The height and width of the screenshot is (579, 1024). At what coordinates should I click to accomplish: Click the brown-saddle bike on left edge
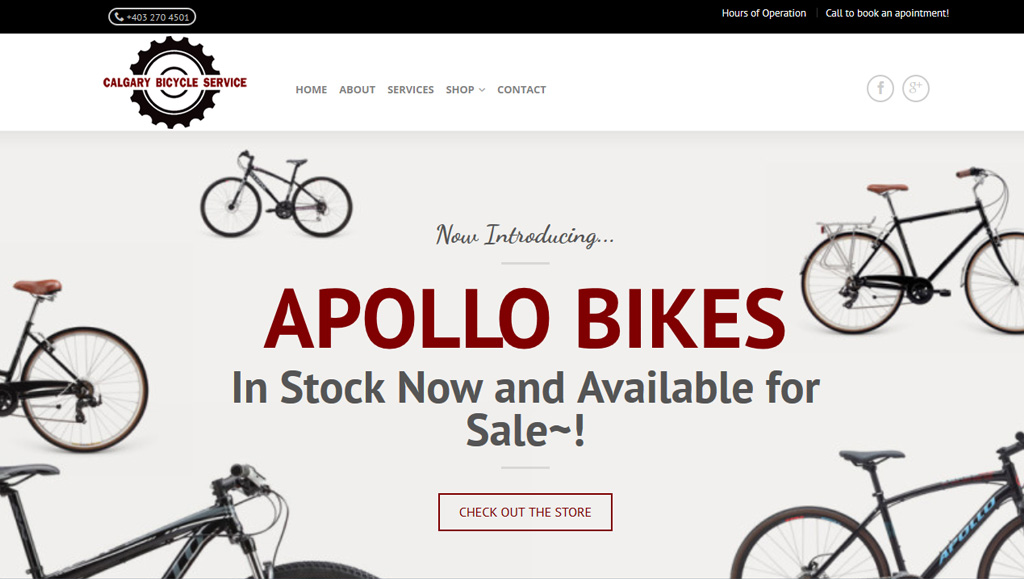click(72, 366)
